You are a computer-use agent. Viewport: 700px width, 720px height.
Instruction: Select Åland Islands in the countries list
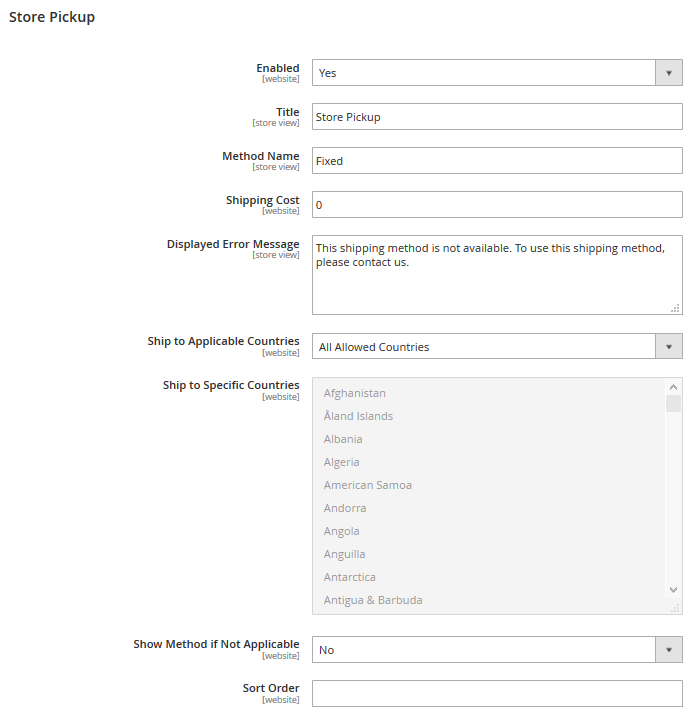[358, 416]
